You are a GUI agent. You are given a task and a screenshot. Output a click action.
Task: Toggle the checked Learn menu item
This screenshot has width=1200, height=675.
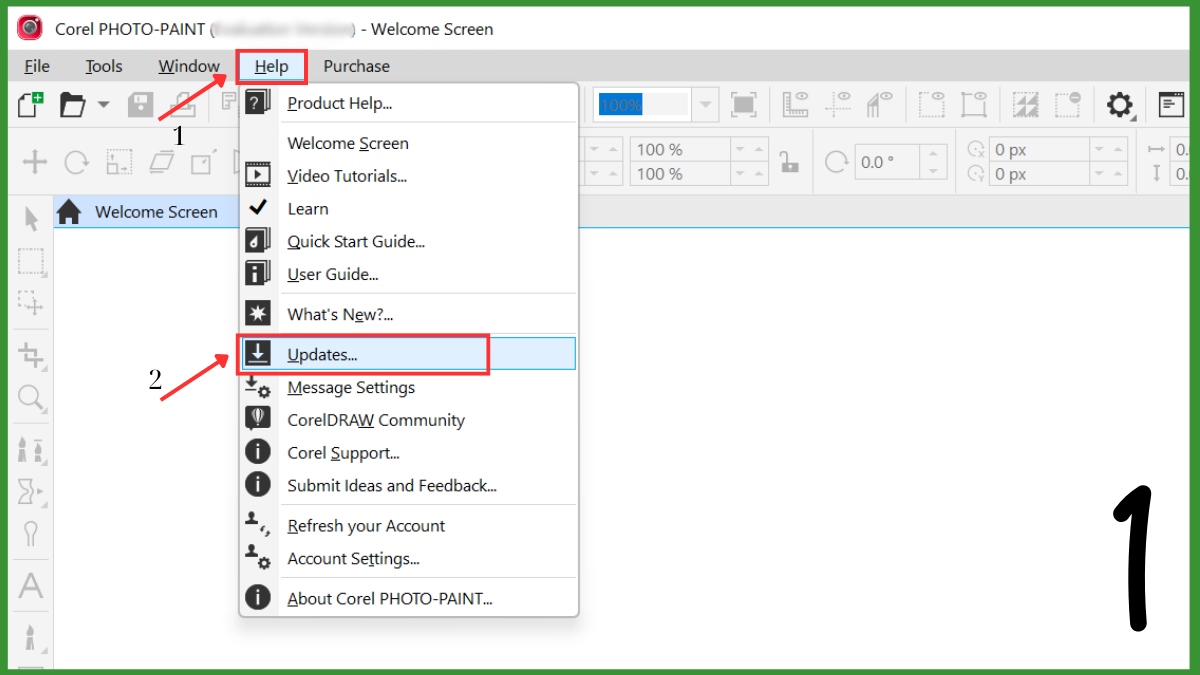(x=408, y=209)
